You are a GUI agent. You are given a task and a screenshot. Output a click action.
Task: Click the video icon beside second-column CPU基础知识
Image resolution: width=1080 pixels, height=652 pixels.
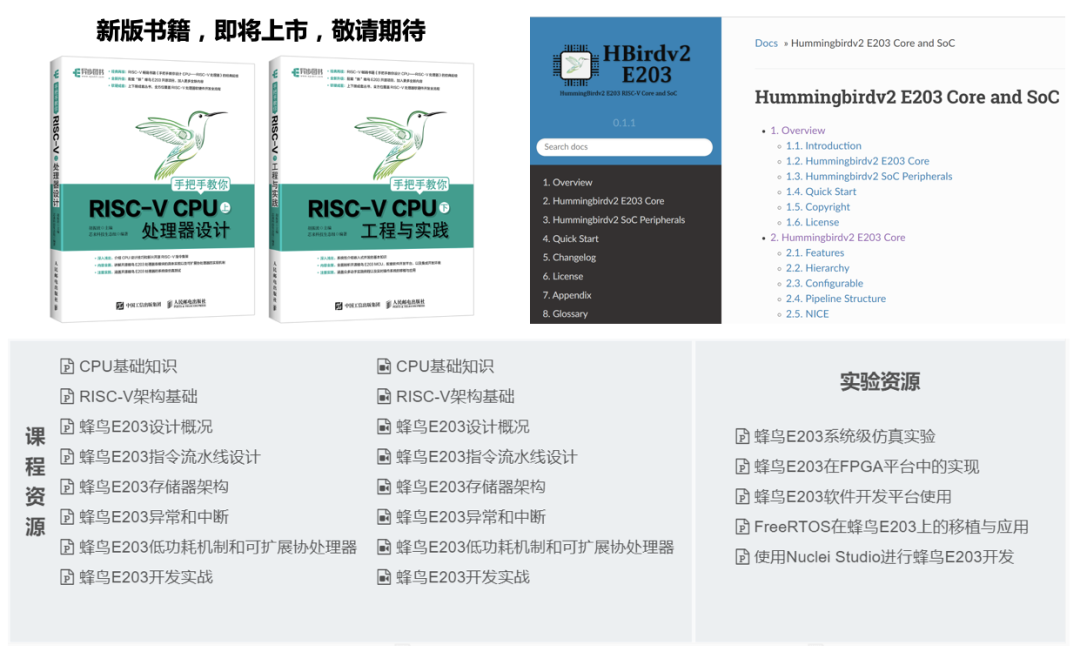point(384,367)
